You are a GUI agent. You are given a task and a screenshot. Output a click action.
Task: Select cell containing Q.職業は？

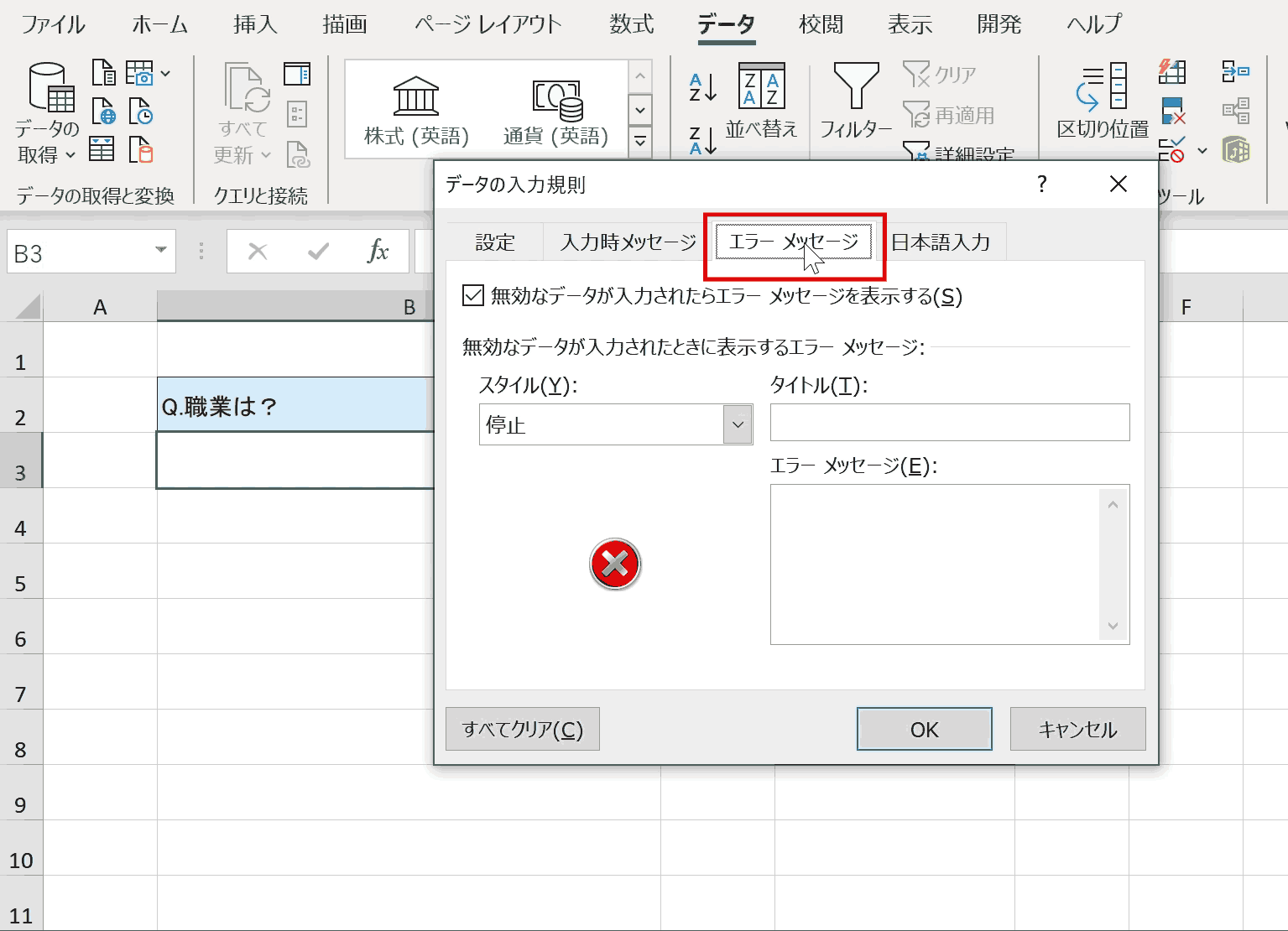point(295,405)
